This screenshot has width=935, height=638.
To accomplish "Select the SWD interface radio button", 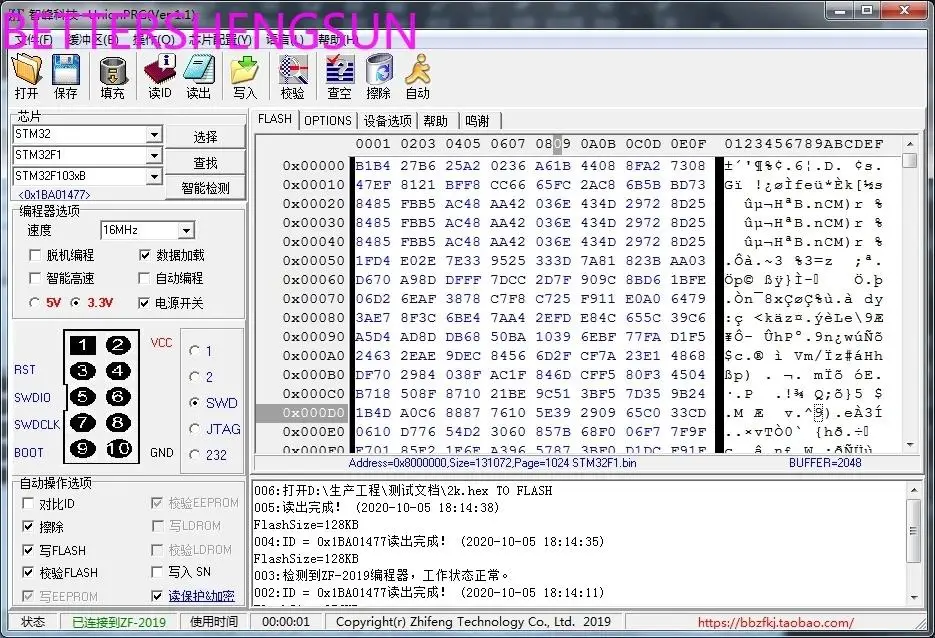I will click(x=194, y=403).
